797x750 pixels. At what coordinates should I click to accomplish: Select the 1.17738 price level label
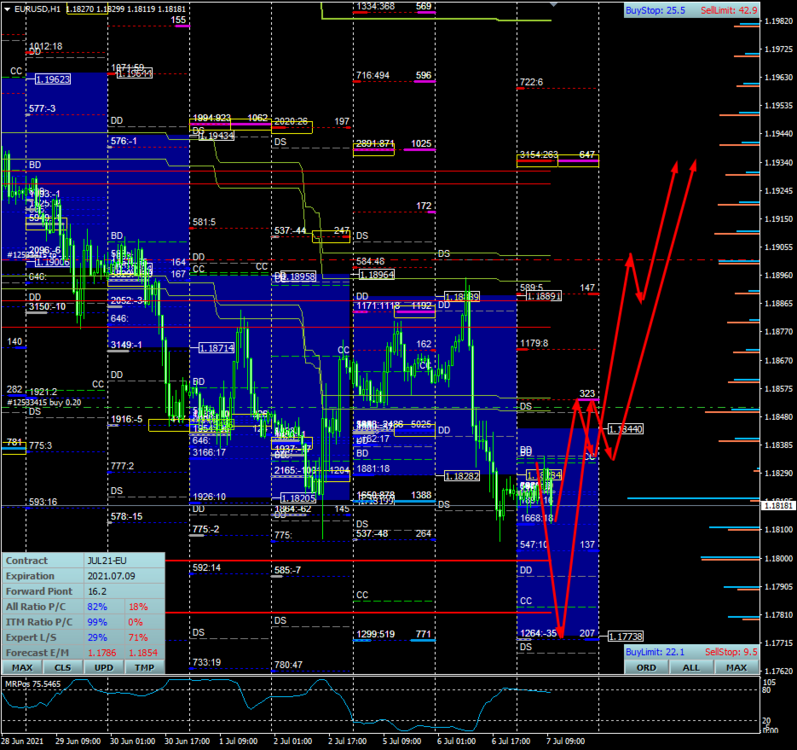626,636
